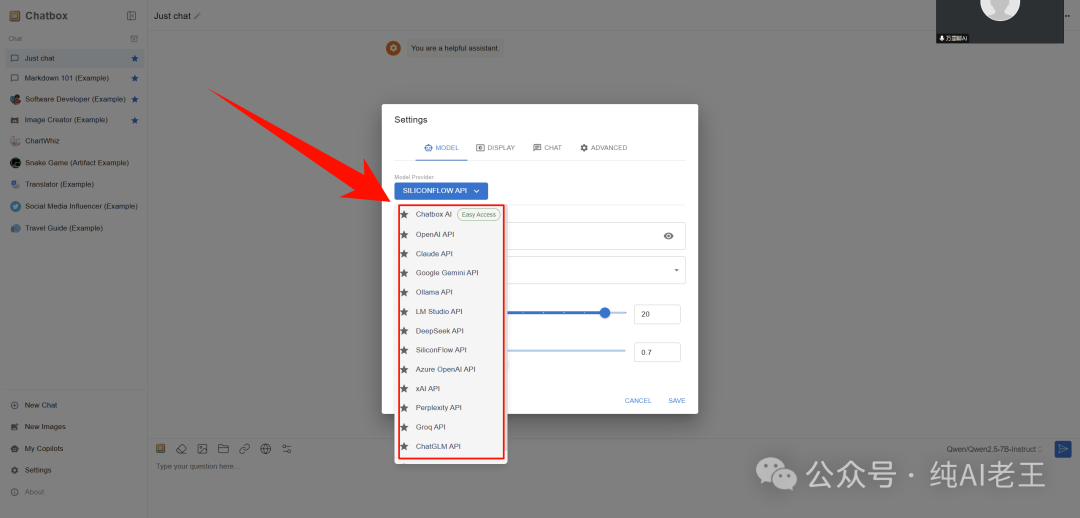Click the slider handle next to the 20 field
Viewport: 1080px width, 518px height.
pos(605,313)
